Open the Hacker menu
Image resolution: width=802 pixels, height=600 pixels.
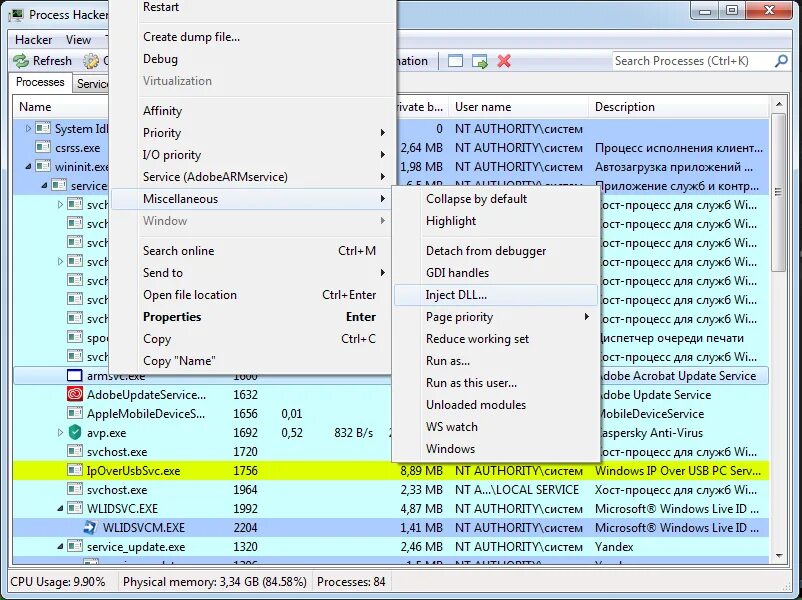[34, 40]
